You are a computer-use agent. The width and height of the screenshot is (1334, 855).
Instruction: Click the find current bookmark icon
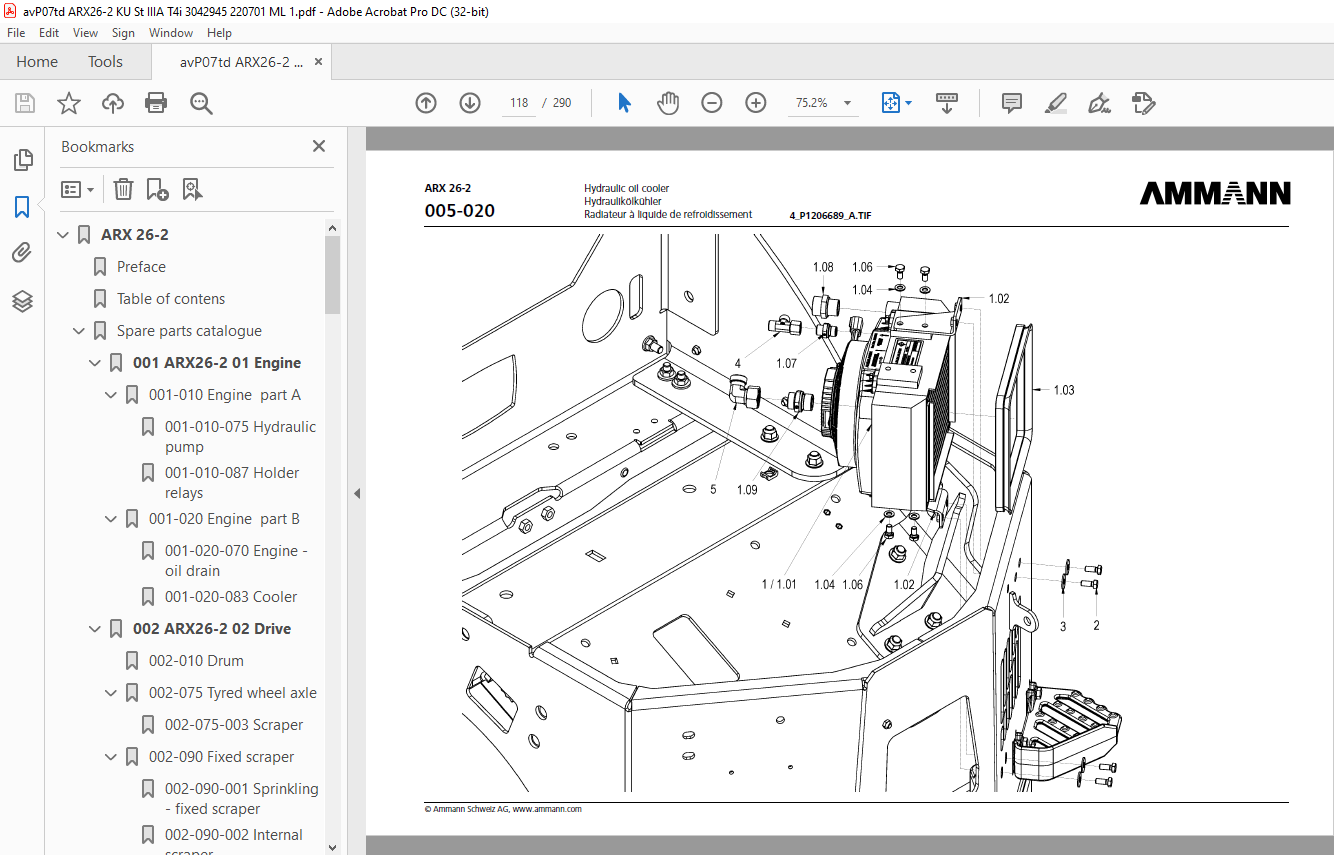192,189
